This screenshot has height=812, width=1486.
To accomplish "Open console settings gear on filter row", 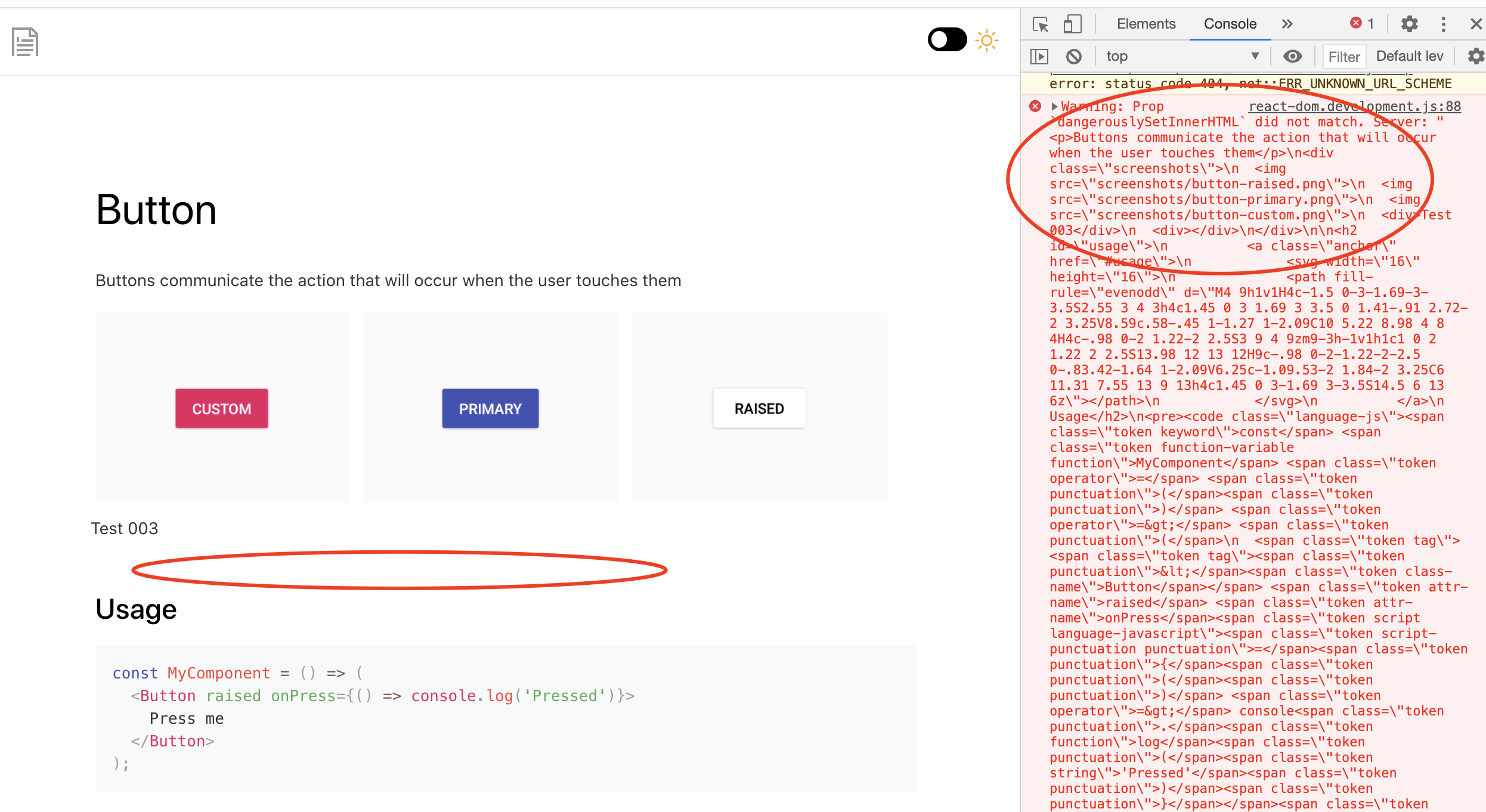I will [1476, 56].
